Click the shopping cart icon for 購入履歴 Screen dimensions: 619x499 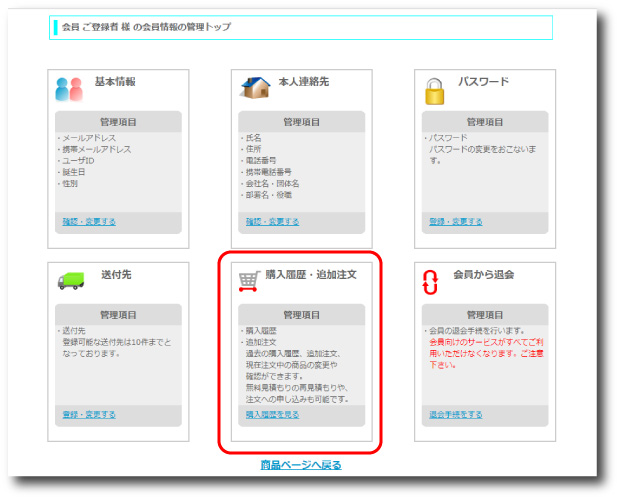(249, 280)
